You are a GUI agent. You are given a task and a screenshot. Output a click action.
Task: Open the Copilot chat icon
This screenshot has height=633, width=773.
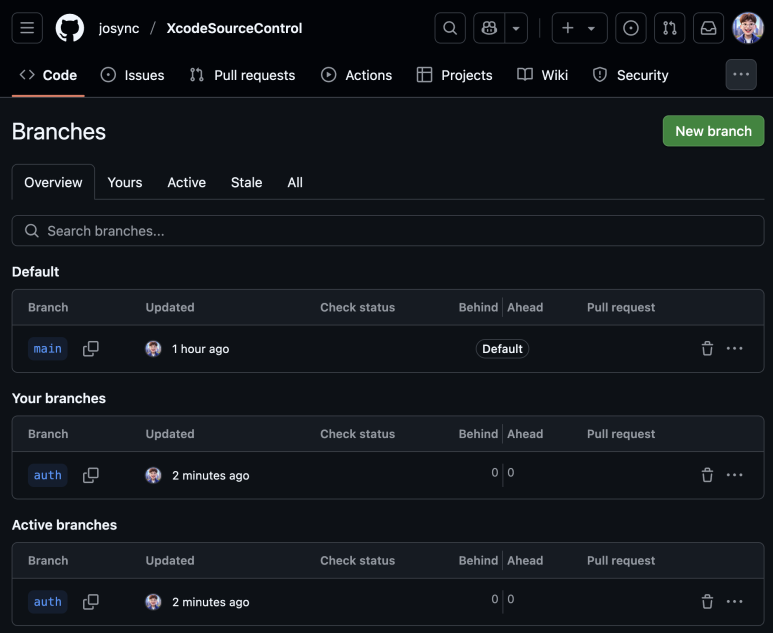click(489, 28)
